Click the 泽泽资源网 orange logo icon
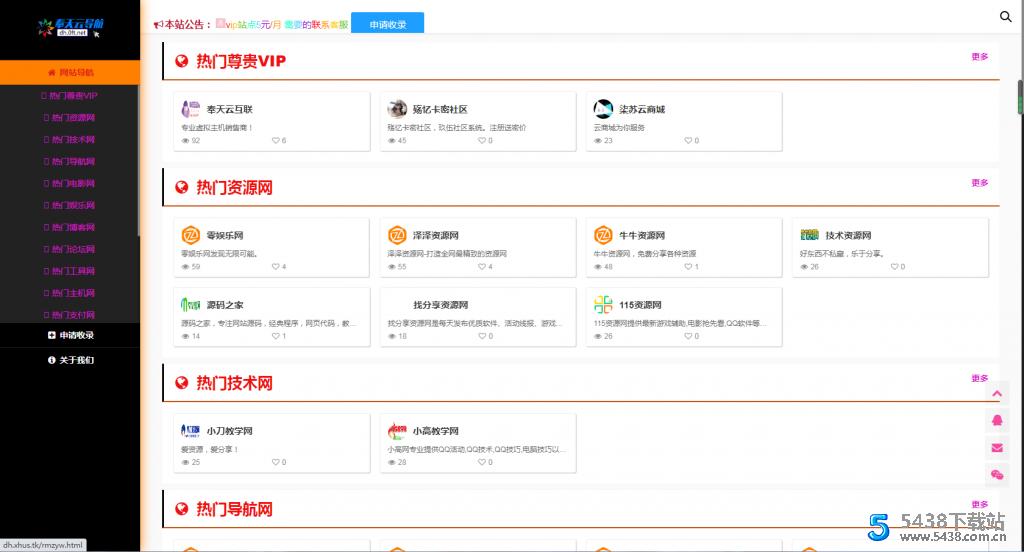The image size is (1024, 552). point(396,235)
